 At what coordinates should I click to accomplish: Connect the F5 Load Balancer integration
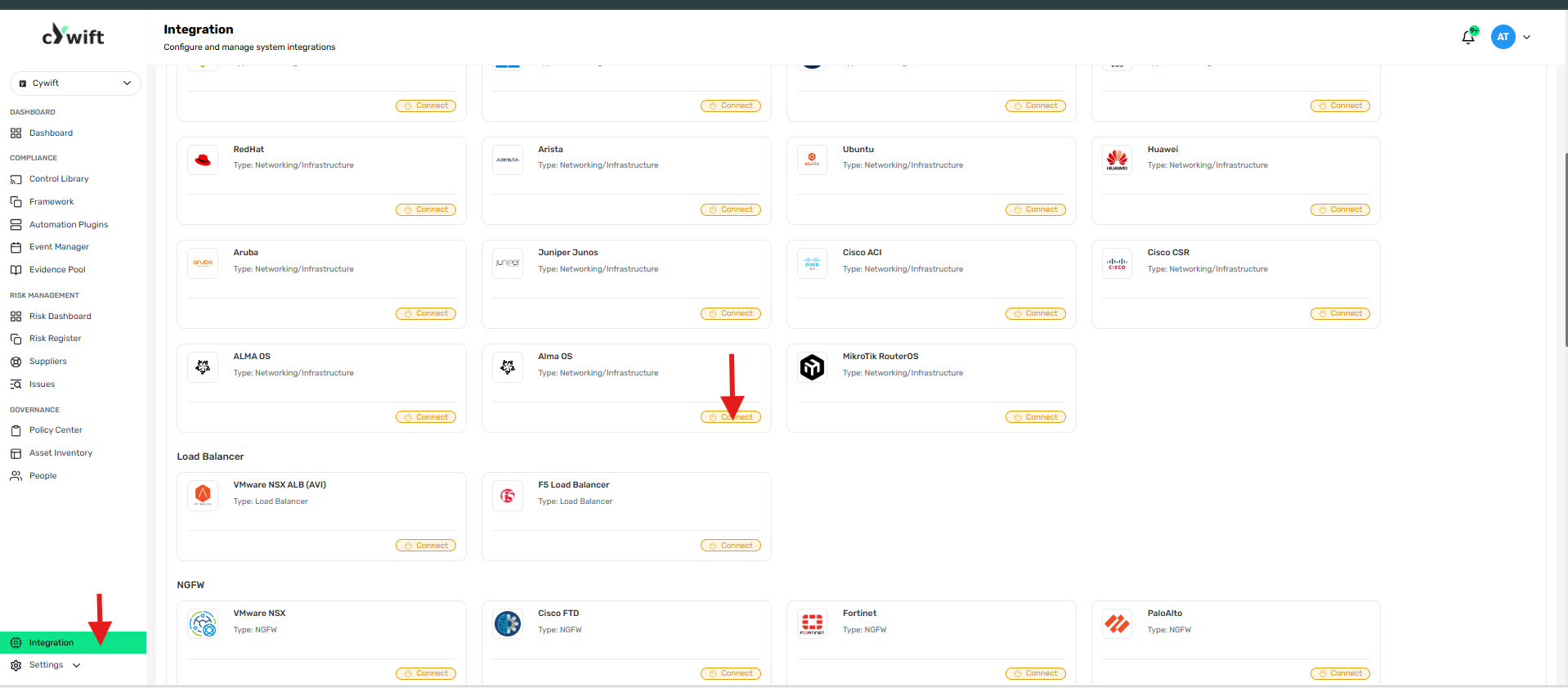(x=731, y=546)
